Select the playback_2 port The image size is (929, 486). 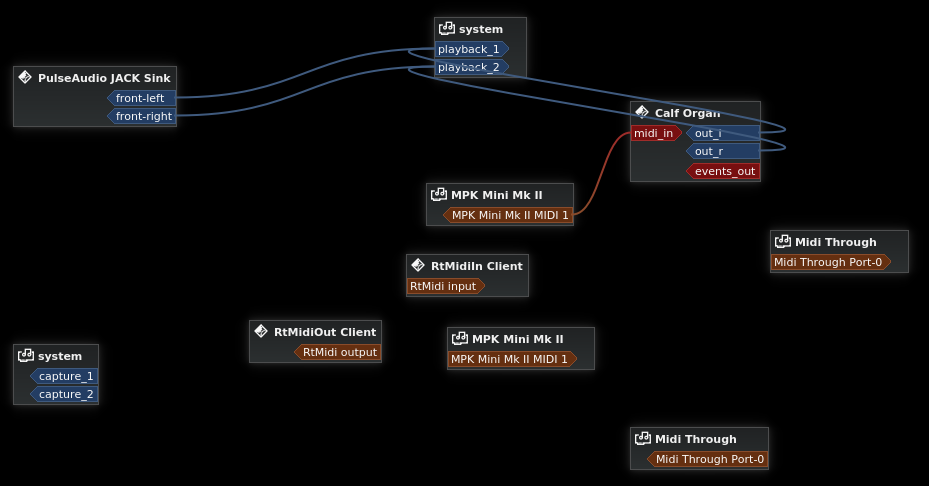pyautogui.click(x=472, y=67)
